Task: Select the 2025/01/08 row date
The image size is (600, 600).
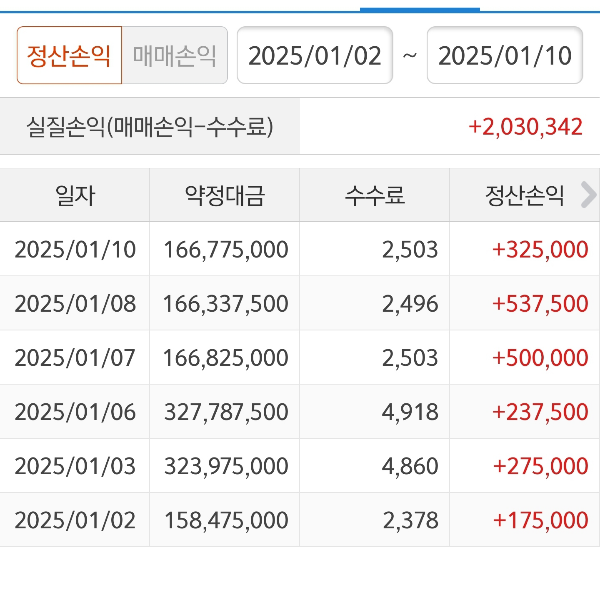Action: [75, 303]
